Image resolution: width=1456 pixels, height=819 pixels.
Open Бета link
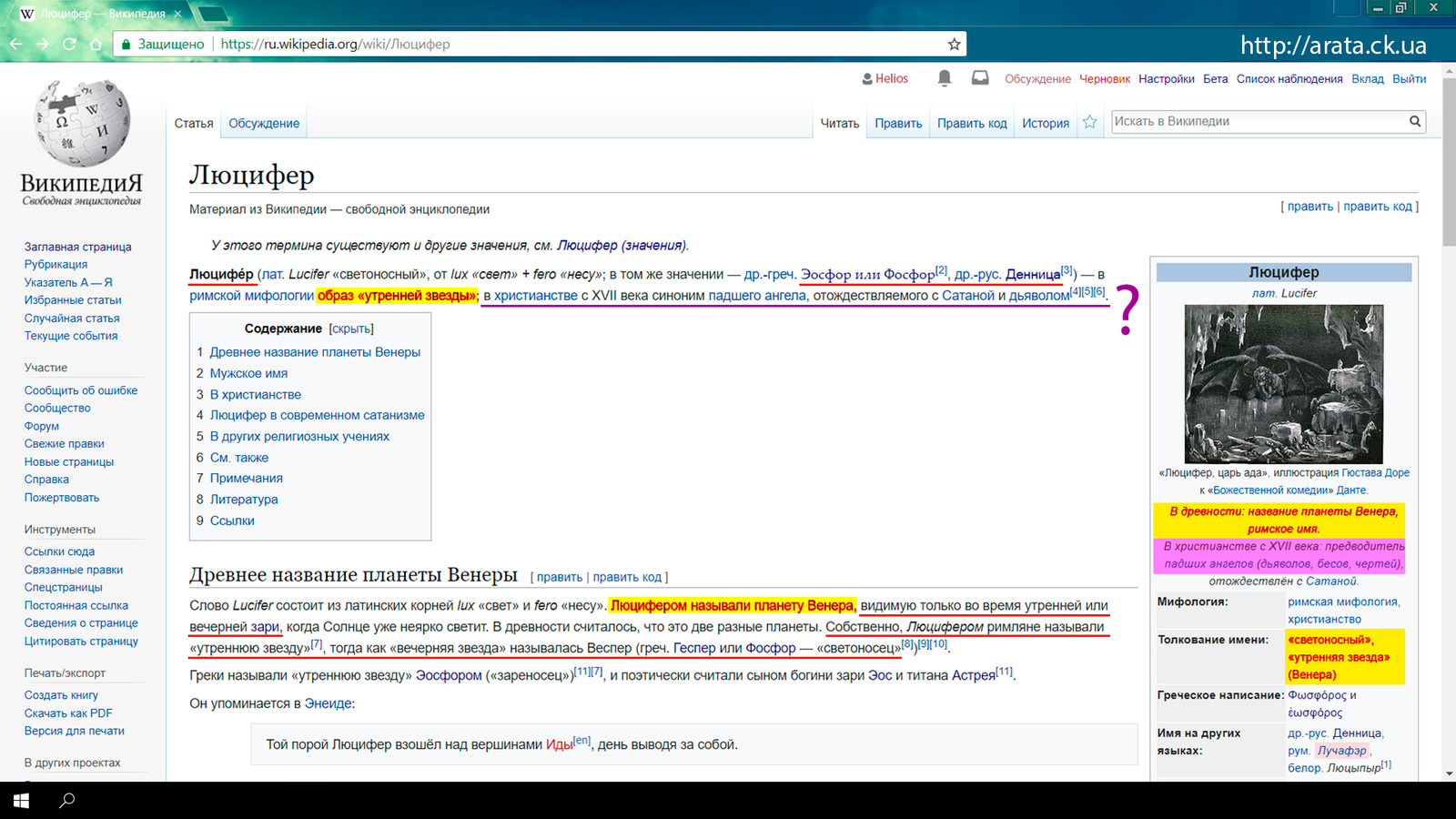pos(1216,79)
